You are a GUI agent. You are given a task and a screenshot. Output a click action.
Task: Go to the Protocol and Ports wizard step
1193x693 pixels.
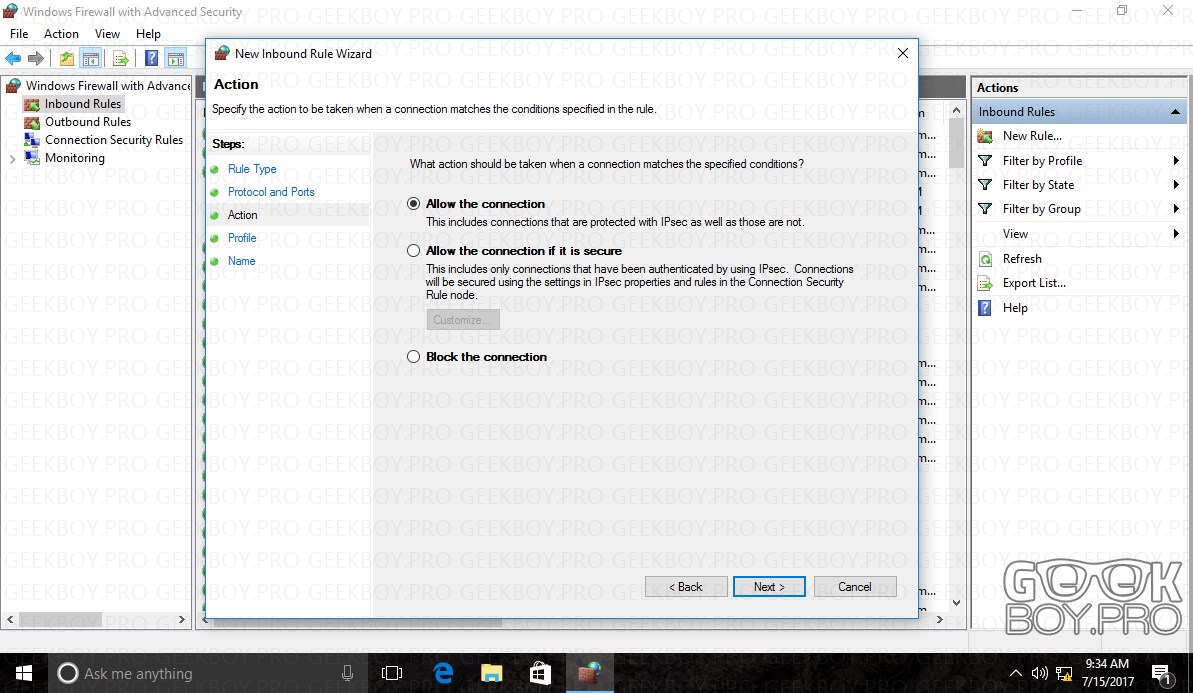[x=271, y=192]
